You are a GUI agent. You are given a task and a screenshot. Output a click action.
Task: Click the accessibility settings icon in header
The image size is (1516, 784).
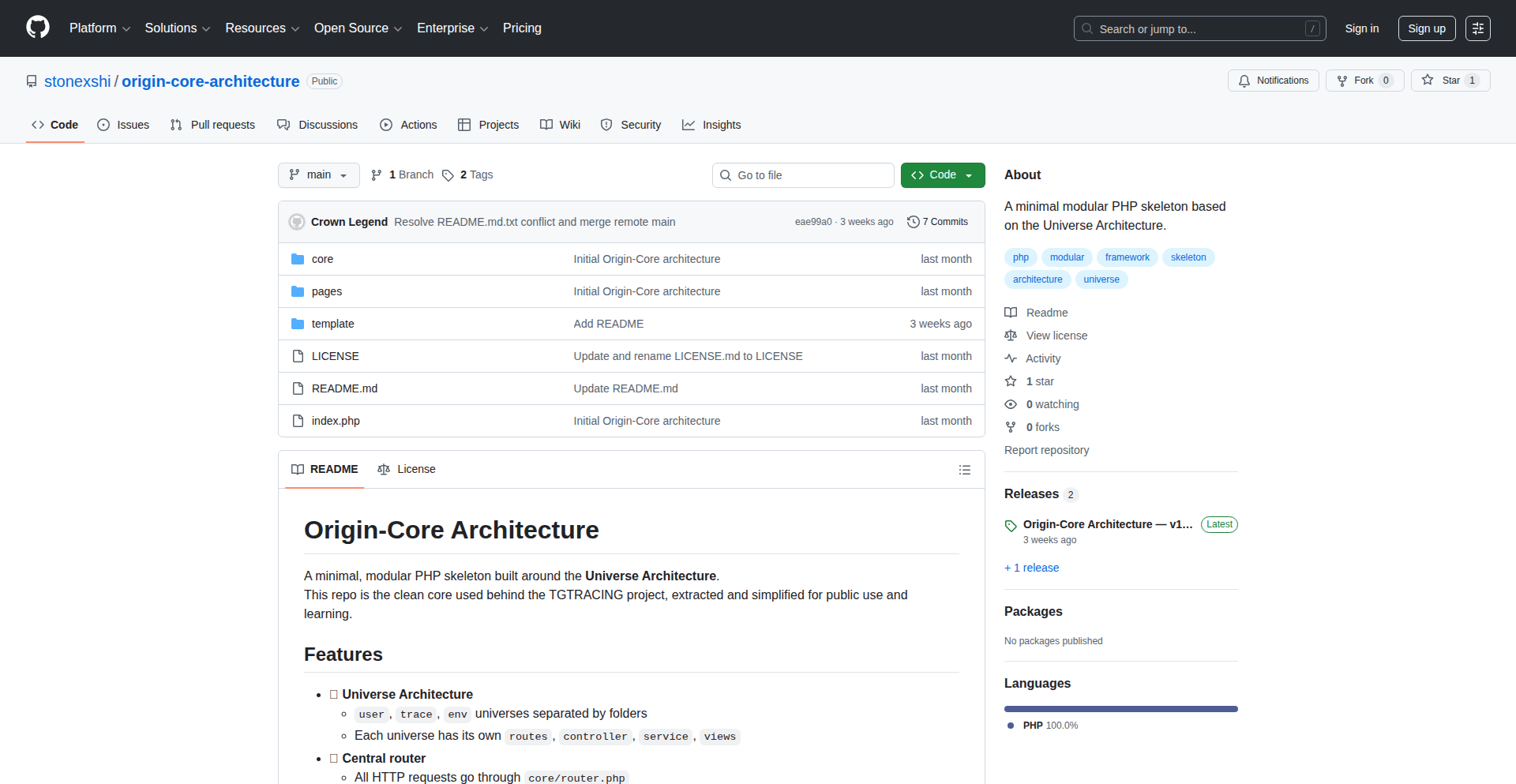[1477, 28]
